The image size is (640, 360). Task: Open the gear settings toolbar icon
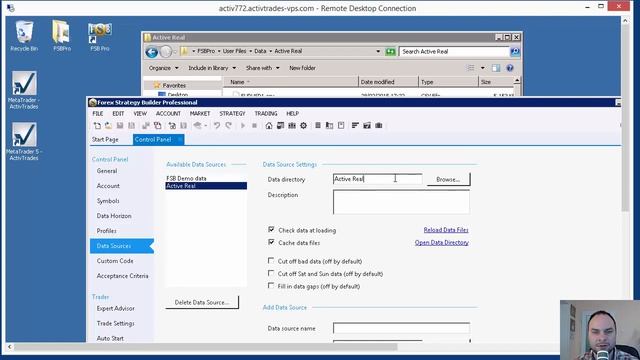tap(303, 126)
